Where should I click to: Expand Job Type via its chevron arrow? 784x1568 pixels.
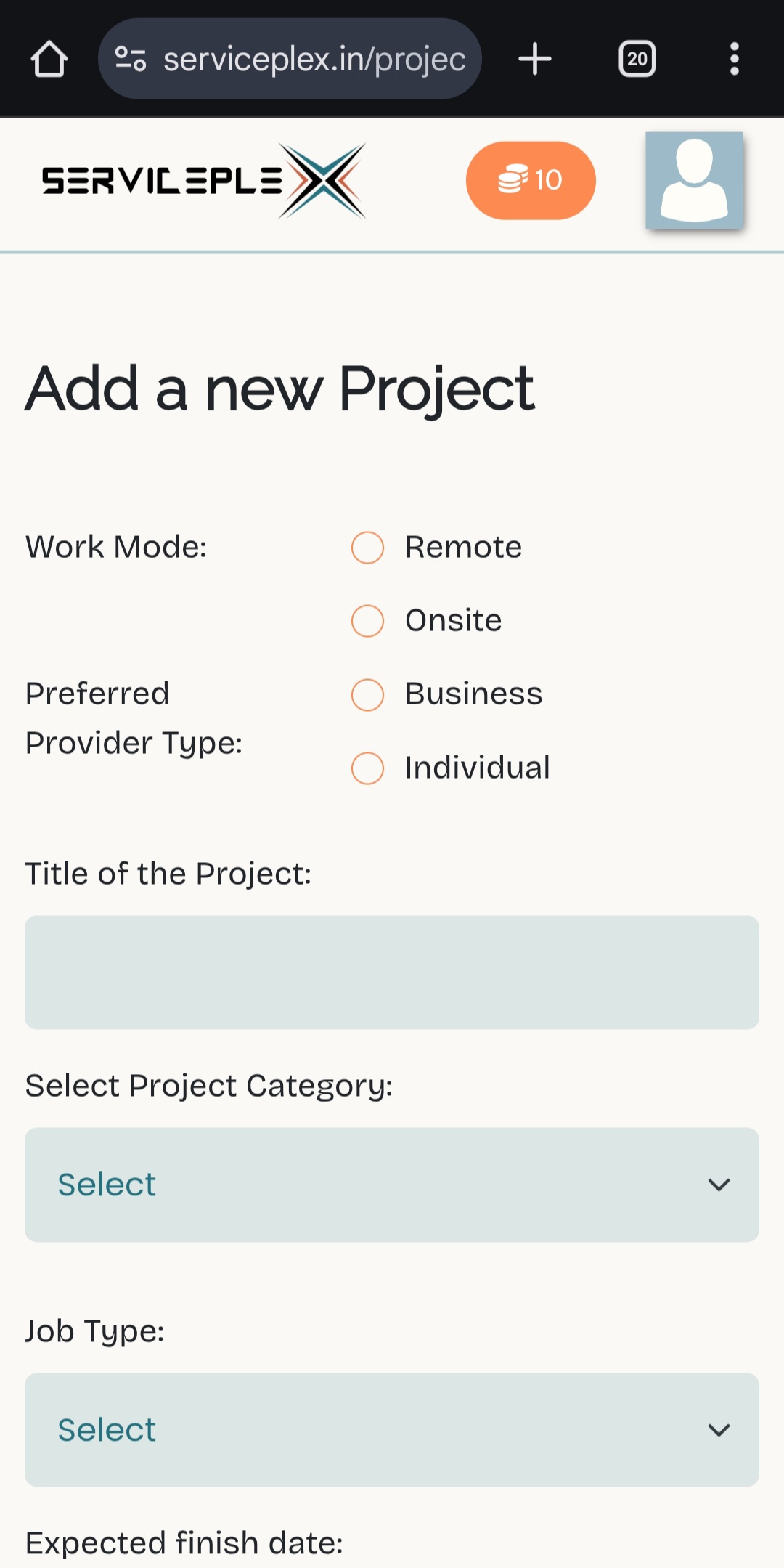(719, 1430)
